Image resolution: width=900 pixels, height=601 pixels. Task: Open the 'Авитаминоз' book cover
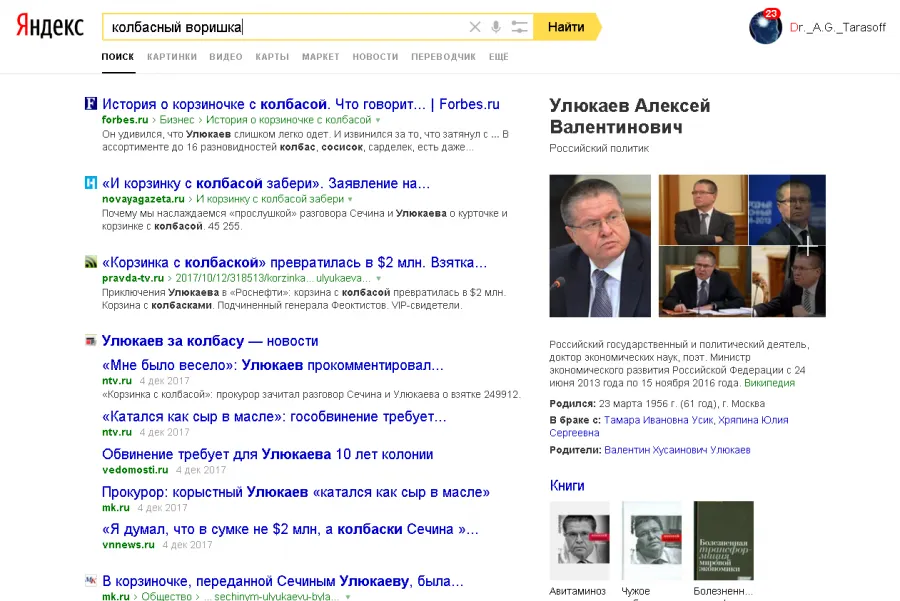point(579,541)
